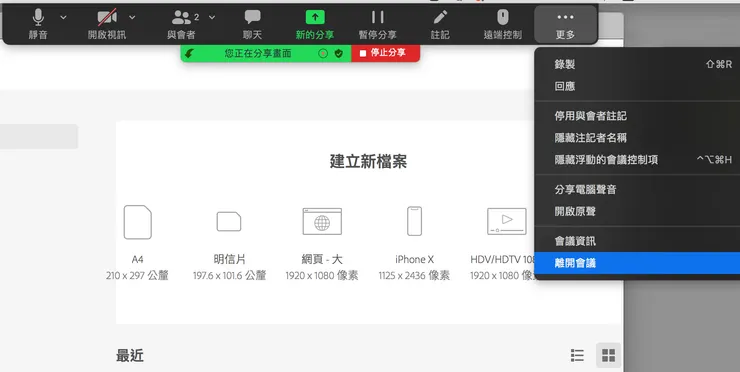The height and width of the screenshot is (372, 740).
Task: Click the 最近 section heading
Action: click(130, 355)
